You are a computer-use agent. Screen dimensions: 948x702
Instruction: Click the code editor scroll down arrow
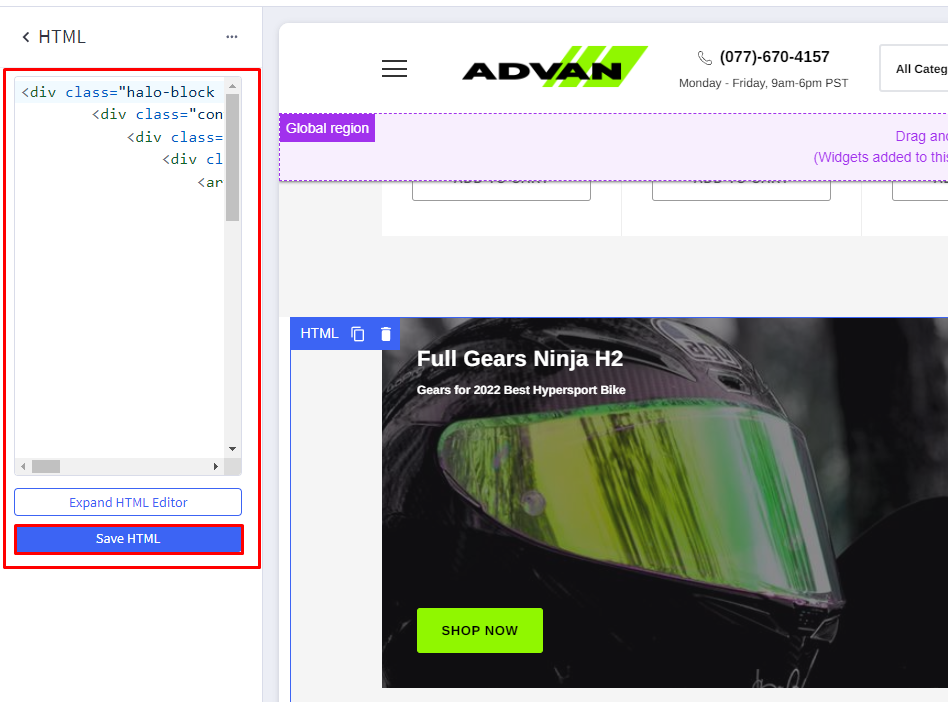coord(232,449)
